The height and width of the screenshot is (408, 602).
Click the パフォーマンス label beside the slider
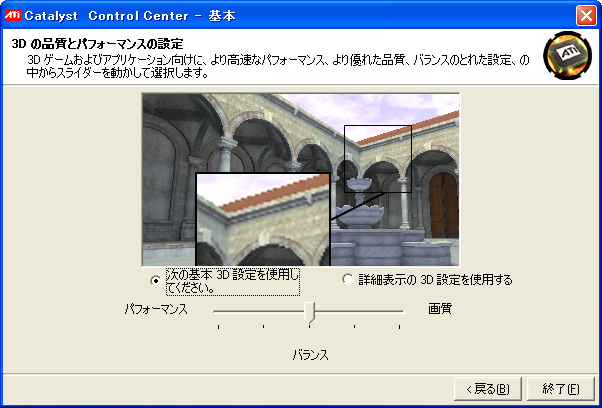[157, 309]
